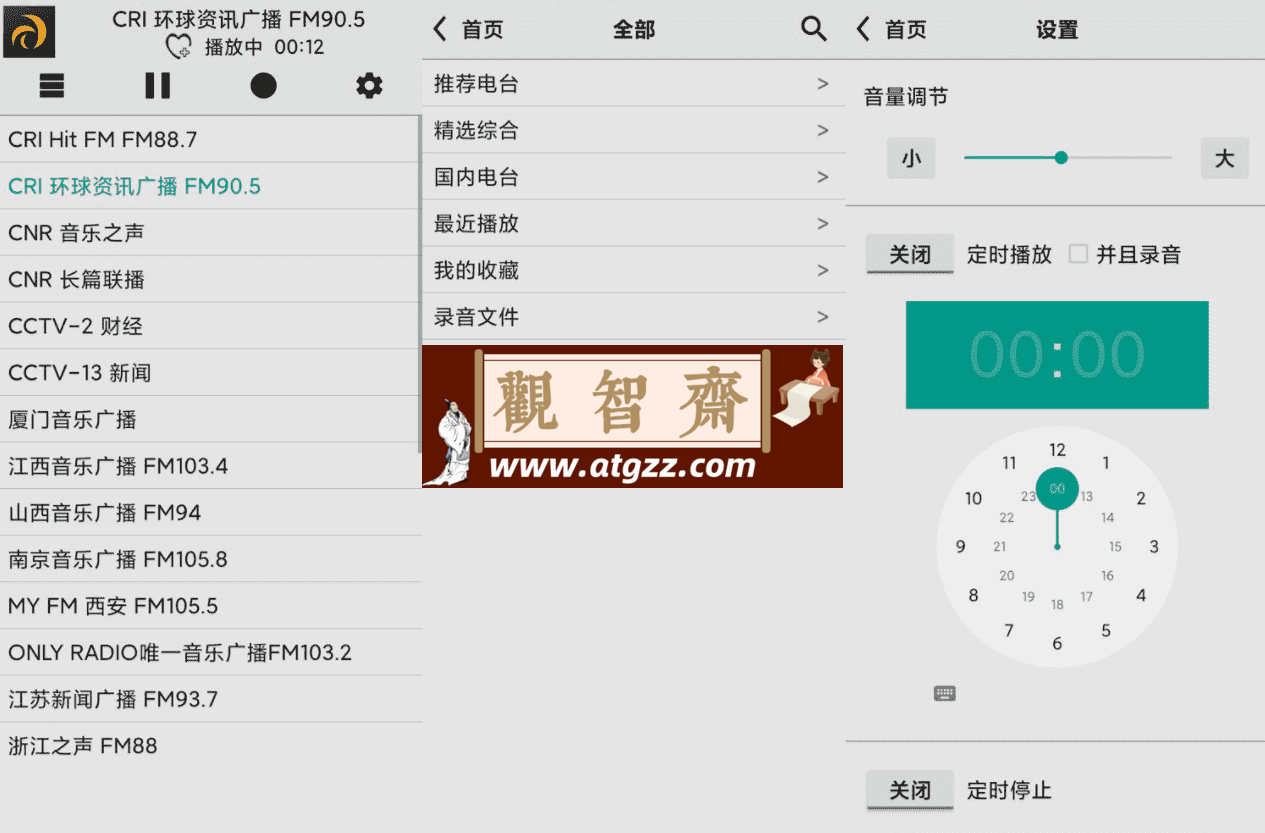Click the app logo icon
This screenshot has height=833, width=1265.
click(x=29, y=32)
